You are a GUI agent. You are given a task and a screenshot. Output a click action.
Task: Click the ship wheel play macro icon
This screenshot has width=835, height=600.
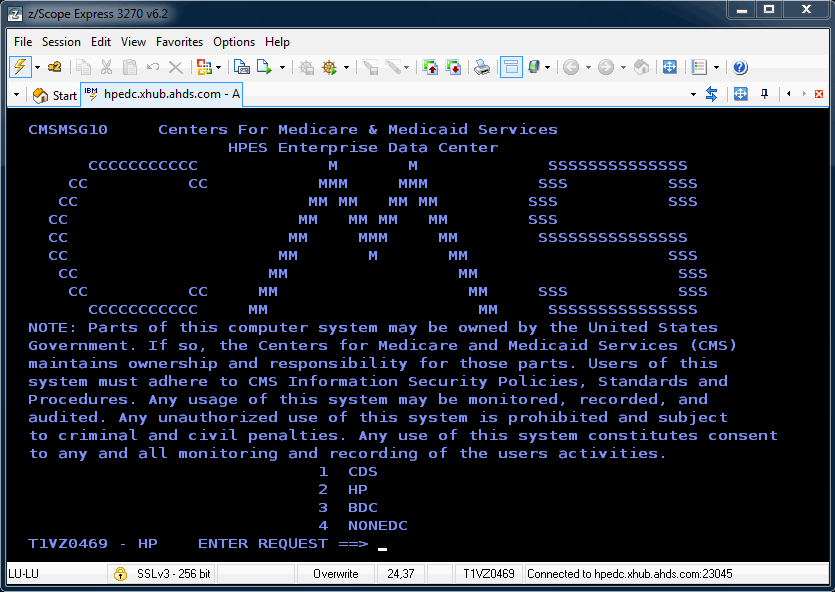330,67
